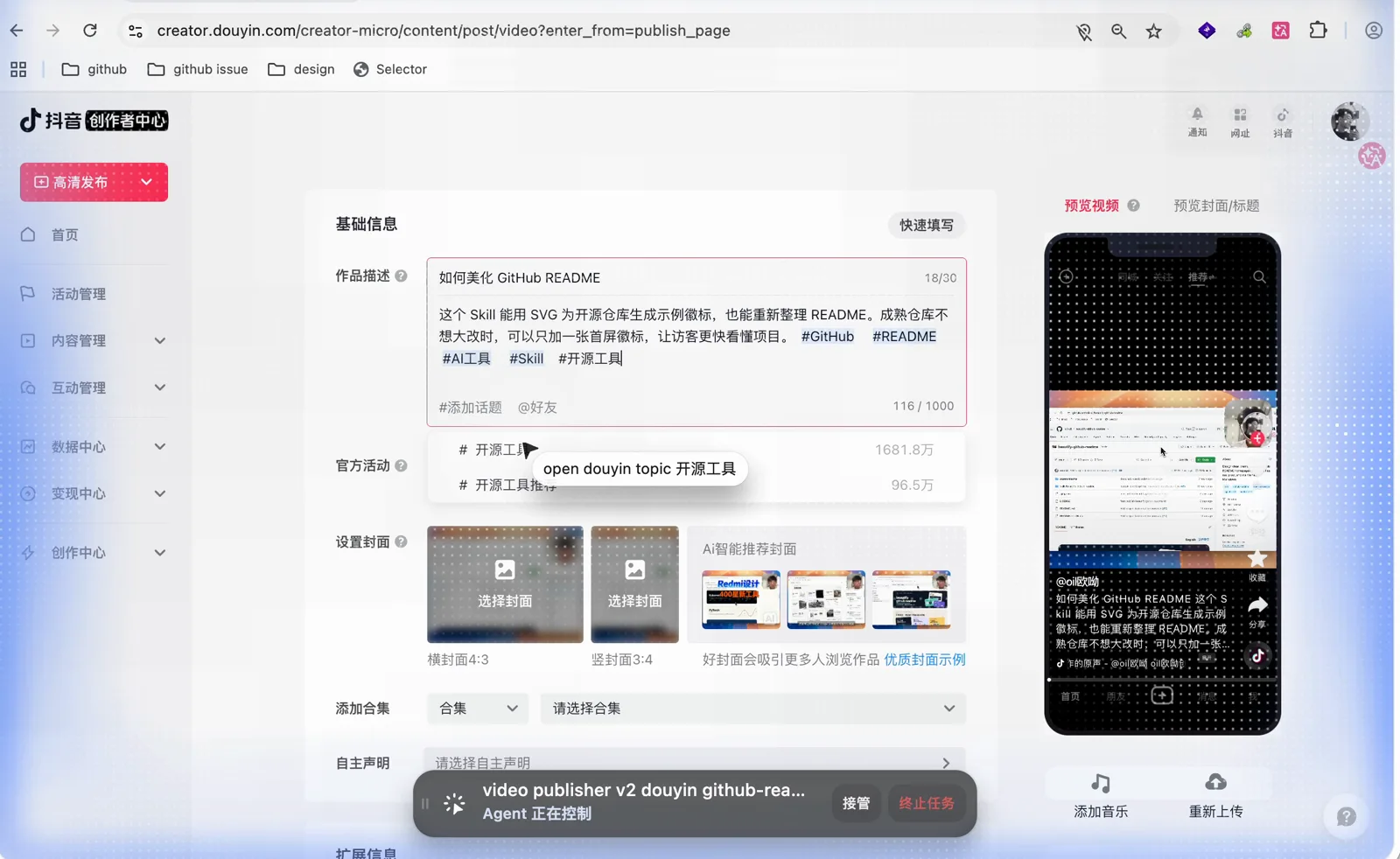Click the #GitHub hashtag in description
Screen dimensions: 1400x859
click(x=827, y=336)
